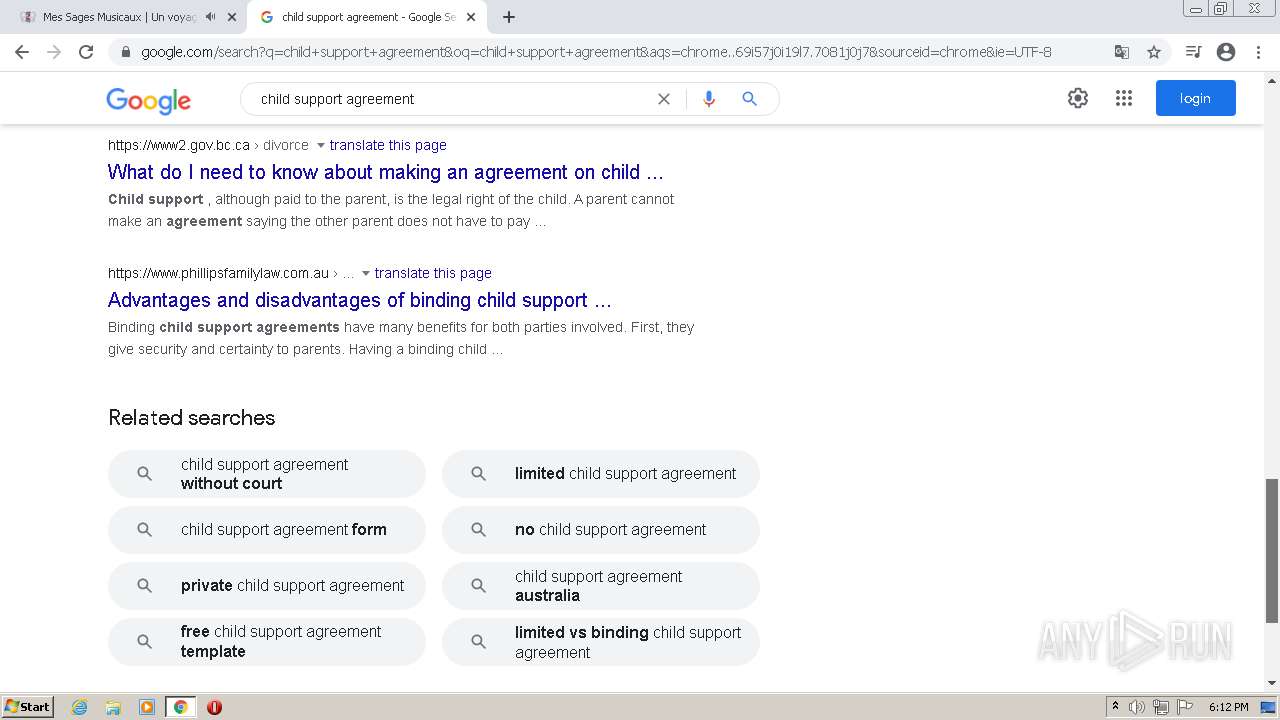
Task: Search 'child support agreement form'
Action: [267, 530]
